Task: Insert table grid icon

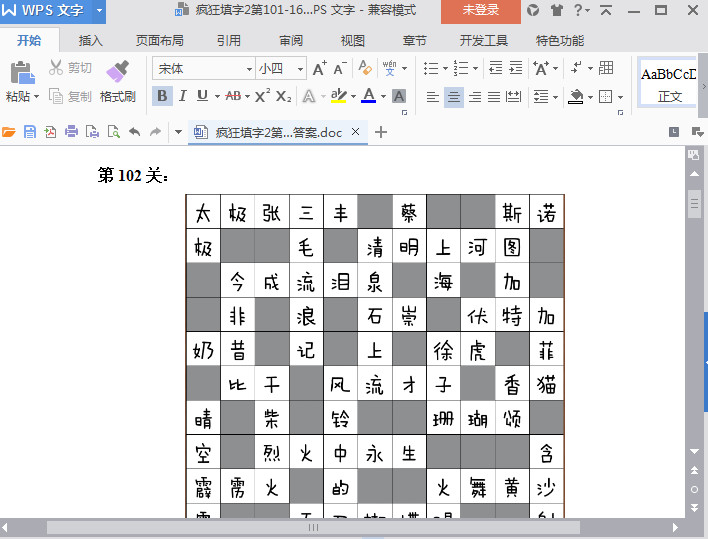Action: coord(606,68)
